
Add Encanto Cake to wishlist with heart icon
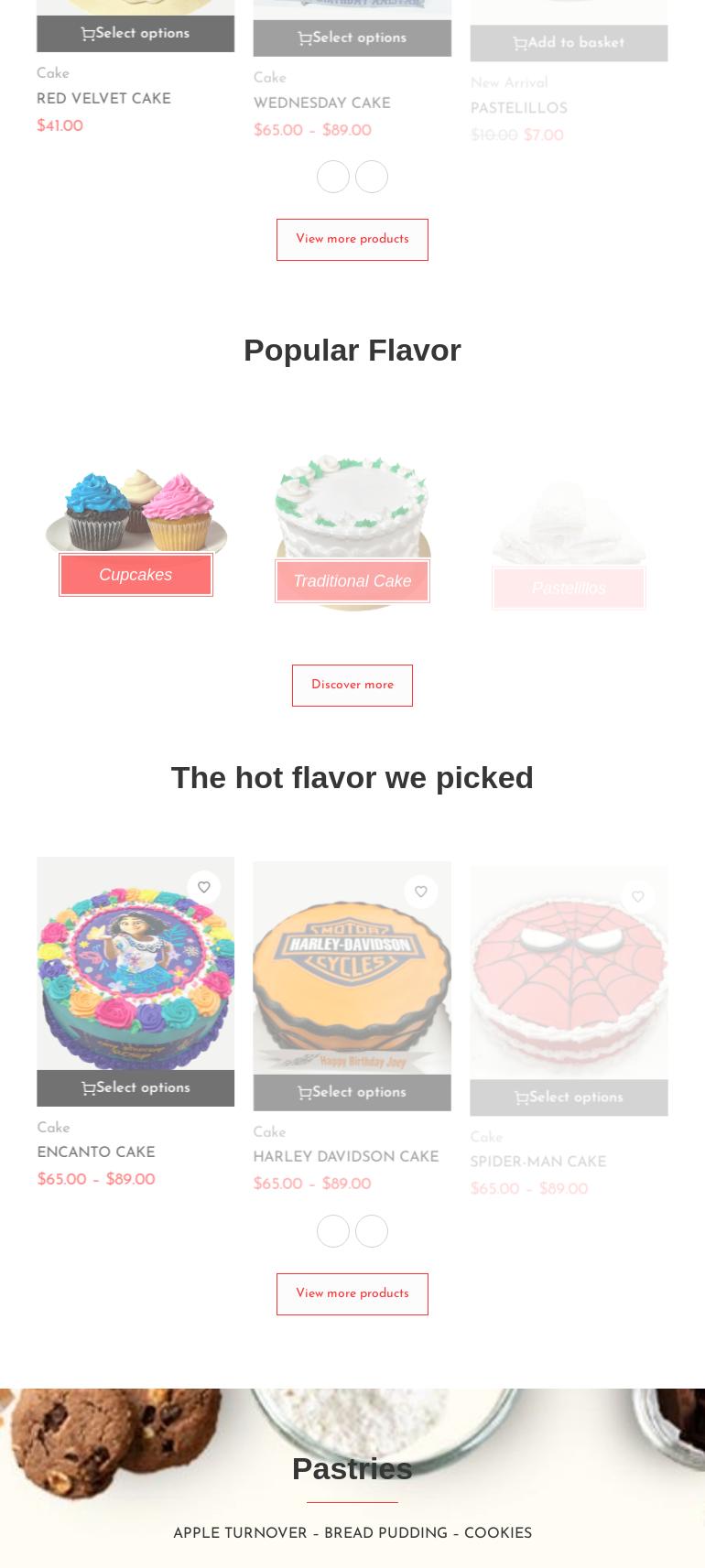[x=204, y=887]
